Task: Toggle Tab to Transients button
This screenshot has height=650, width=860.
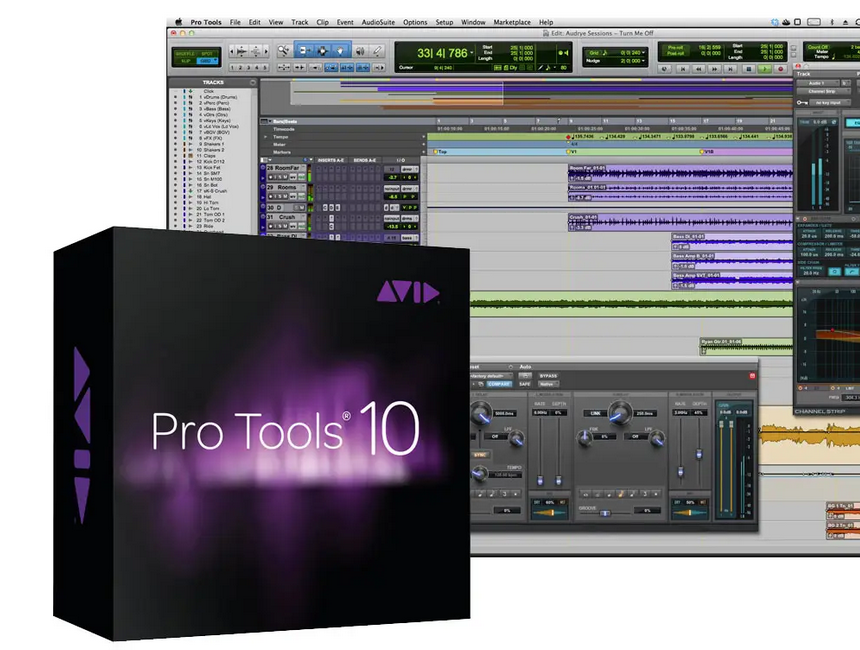Action: click(300, 67)
